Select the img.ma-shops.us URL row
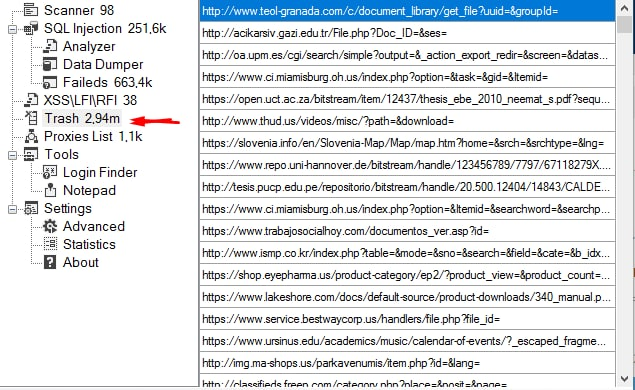 [x=407, y=363]
